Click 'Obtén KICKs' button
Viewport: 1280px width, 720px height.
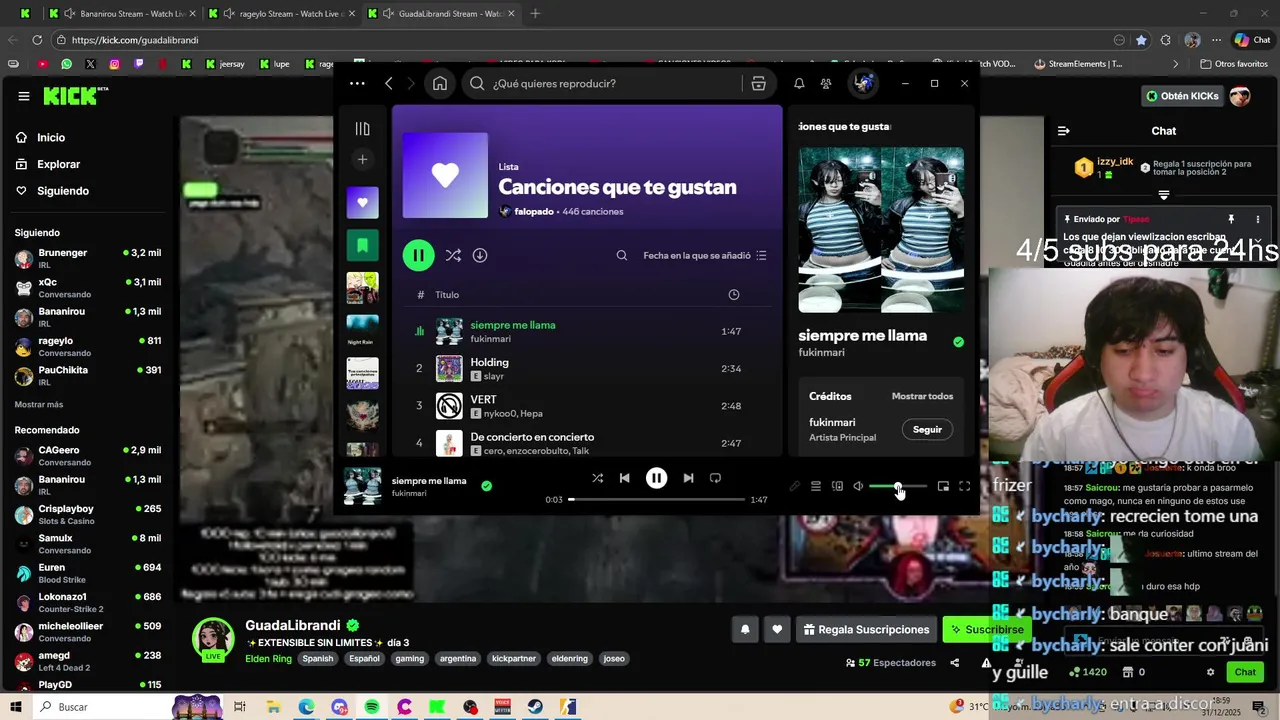pos(1182,96)
